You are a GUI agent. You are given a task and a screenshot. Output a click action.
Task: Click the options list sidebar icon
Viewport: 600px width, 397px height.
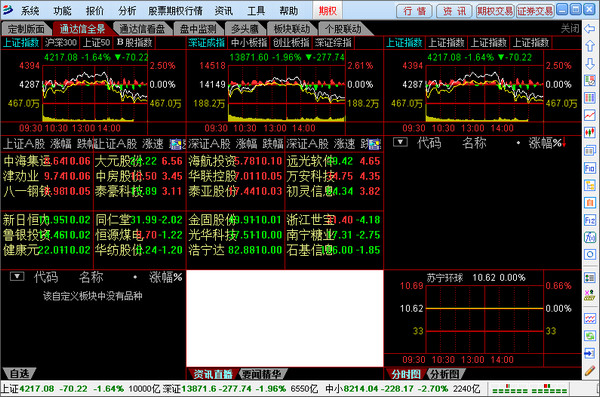[590, 278]
